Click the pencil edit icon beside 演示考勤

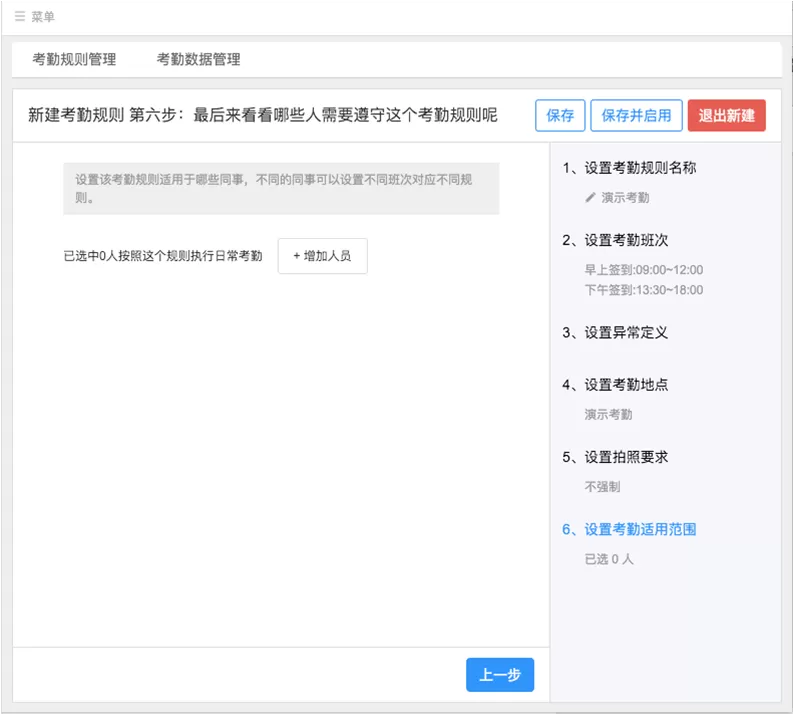click(590, 197)
